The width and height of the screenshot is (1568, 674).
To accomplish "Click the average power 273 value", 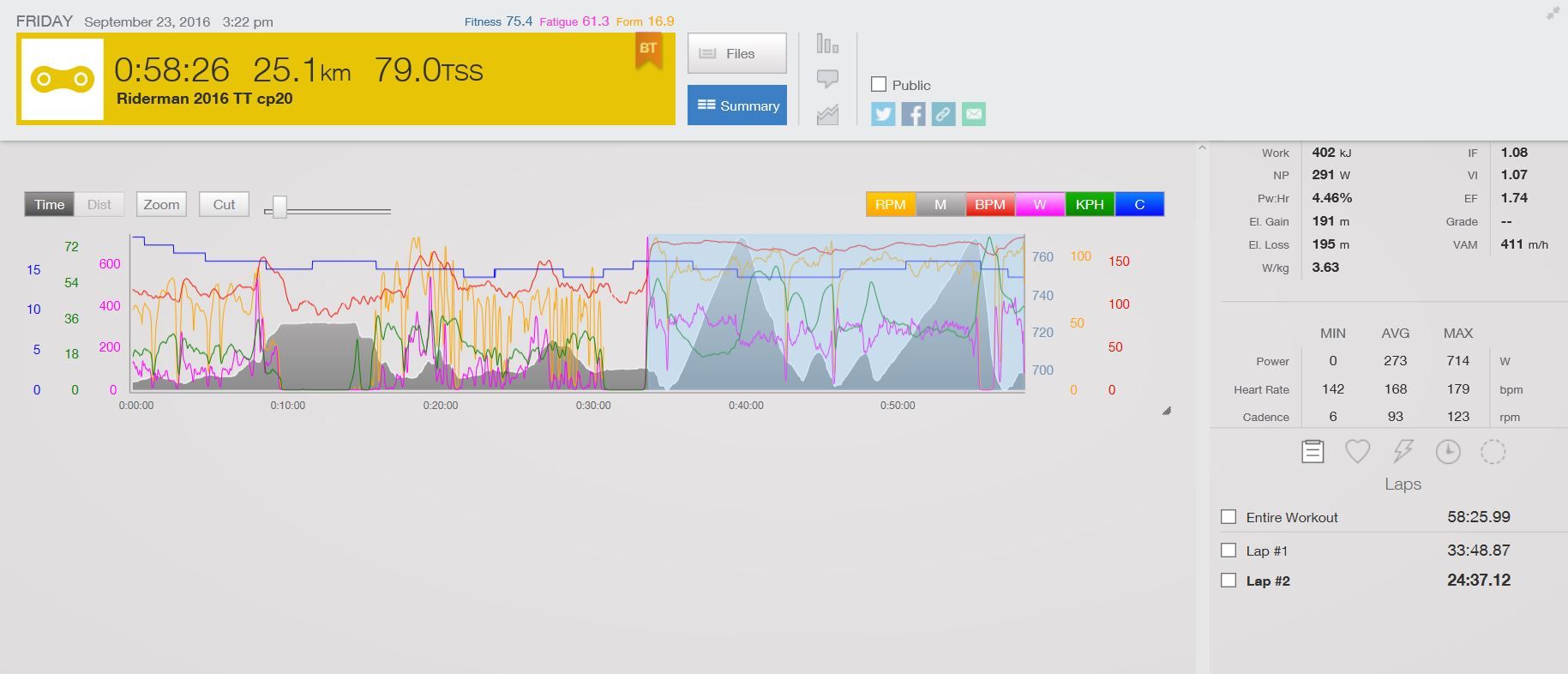I will point(1396,361).
